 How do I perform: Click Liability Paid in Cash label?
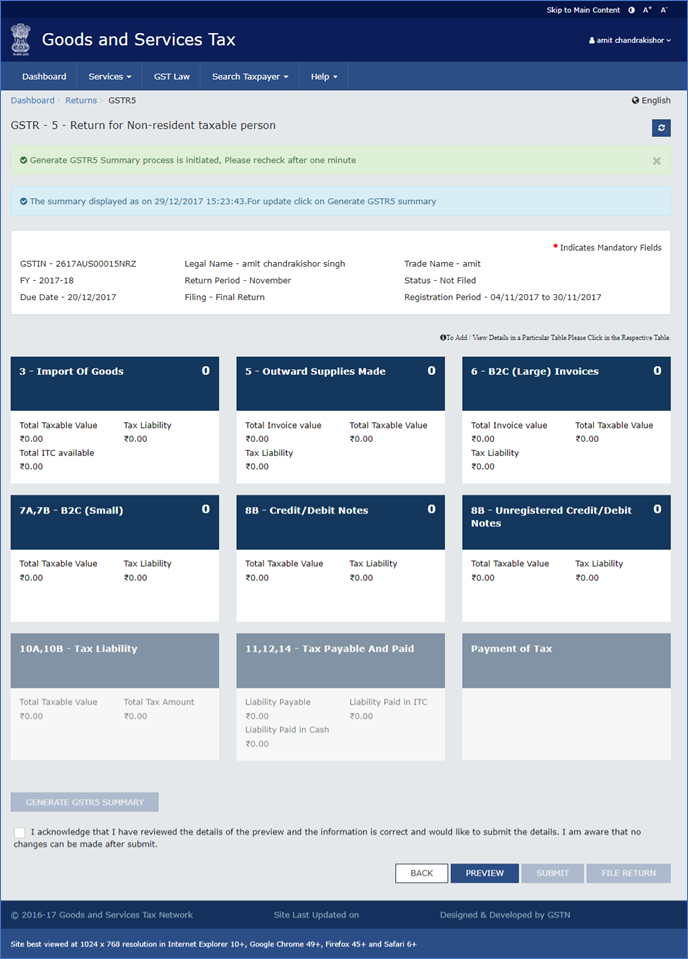pyautogui.click(x=287, y=730)
